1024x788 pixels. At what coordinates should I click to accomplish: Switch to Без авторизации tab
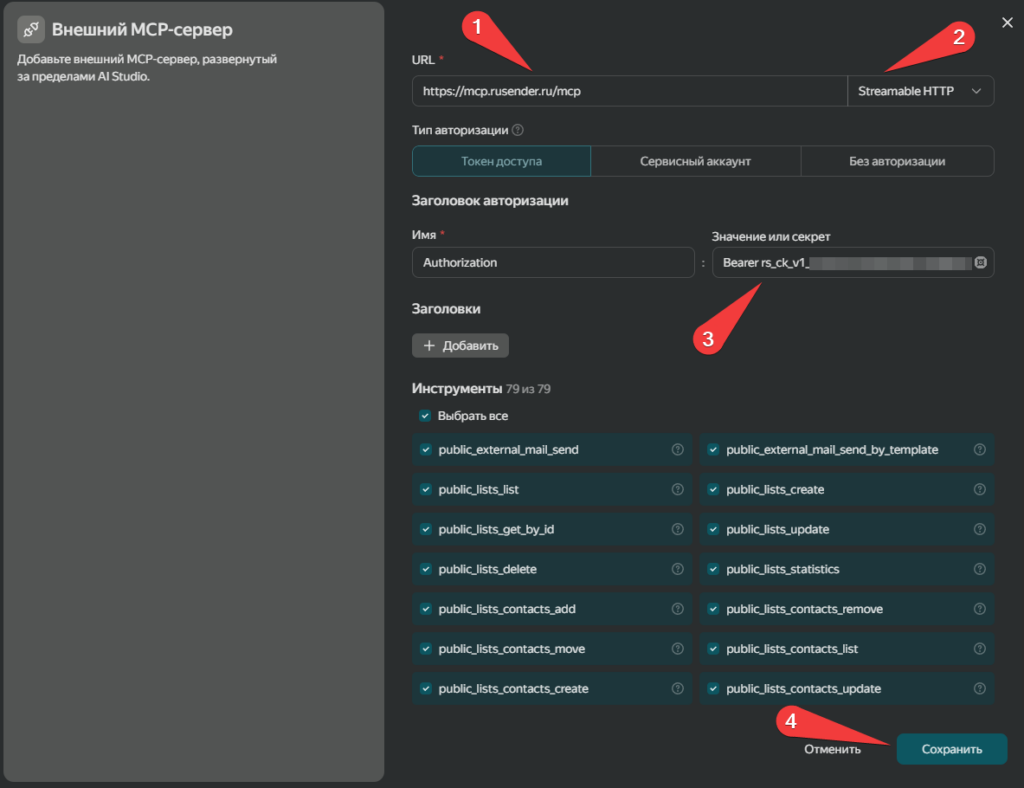897,161
